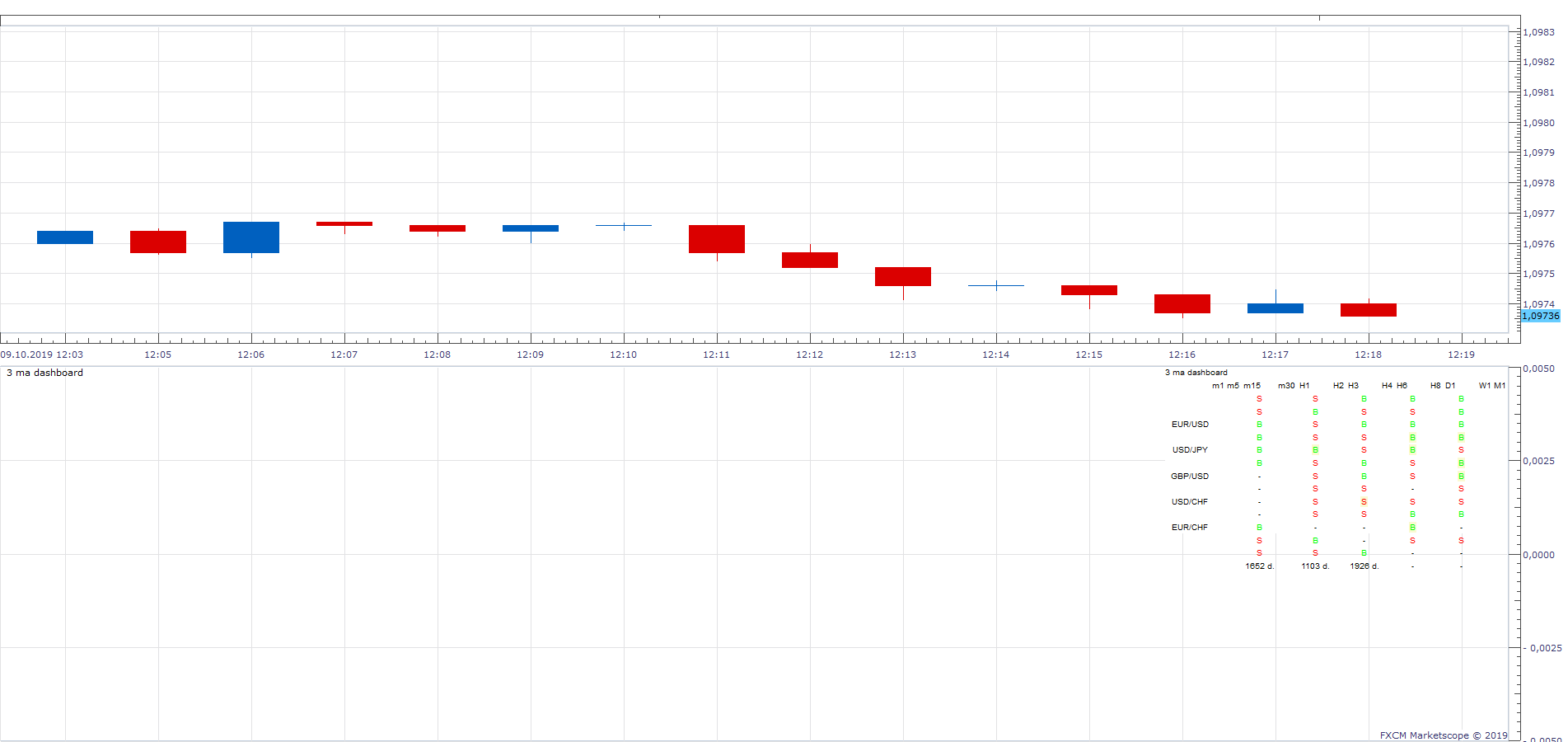Image resolution: width=1568 pixels, height=742 pixels.
Task: Click the '1652 d.' value in dashboard
Action: (x=1259, y=566)
